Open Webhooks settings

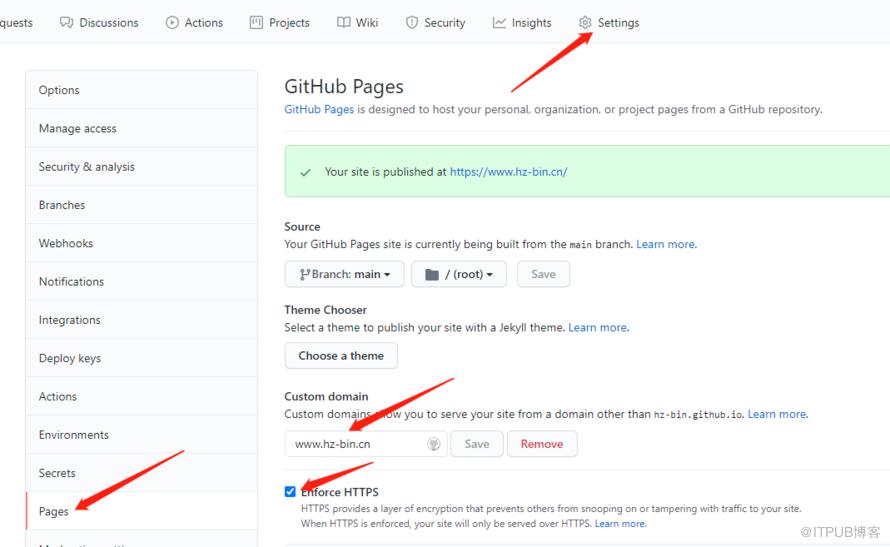(141, 243)
